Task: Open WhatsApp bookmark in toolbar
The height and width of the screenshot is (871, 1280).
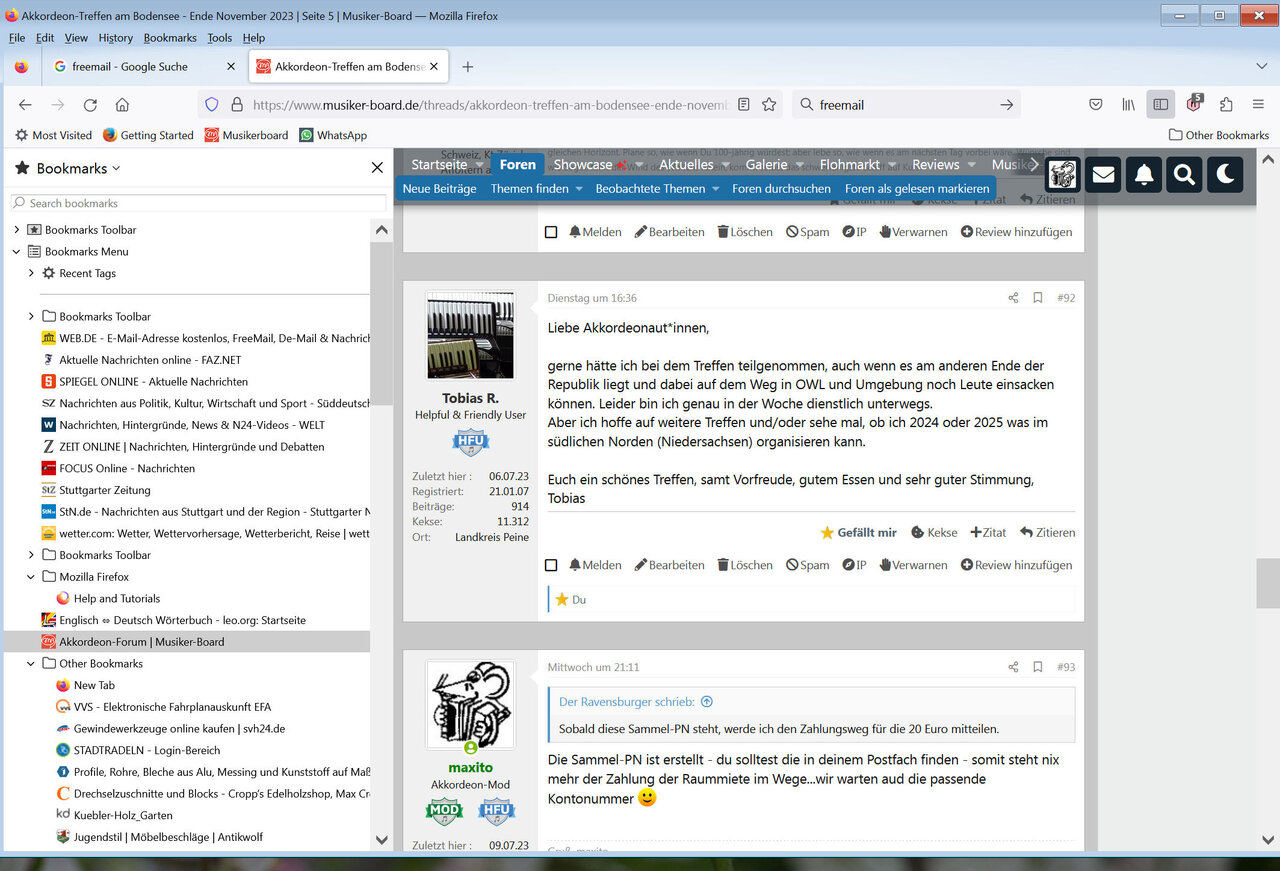Action: (333, 135)
